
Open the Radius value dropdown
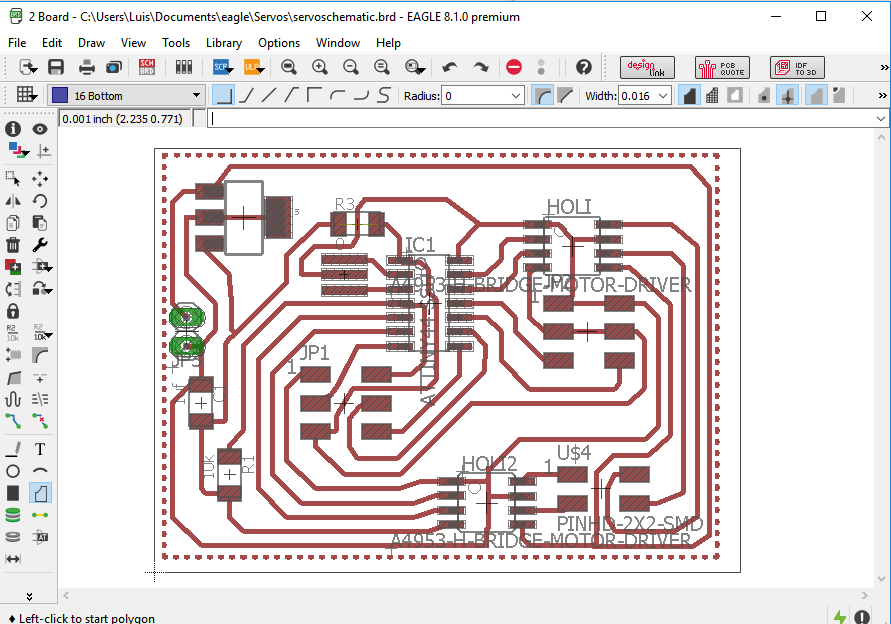coord(515,96)
